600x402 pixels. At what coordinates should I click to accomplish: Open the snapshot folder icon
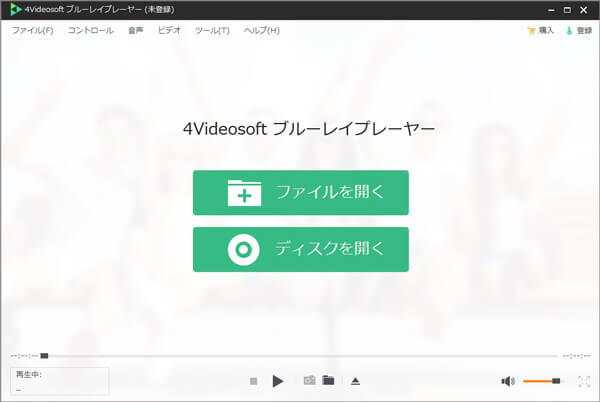[328, 380]
